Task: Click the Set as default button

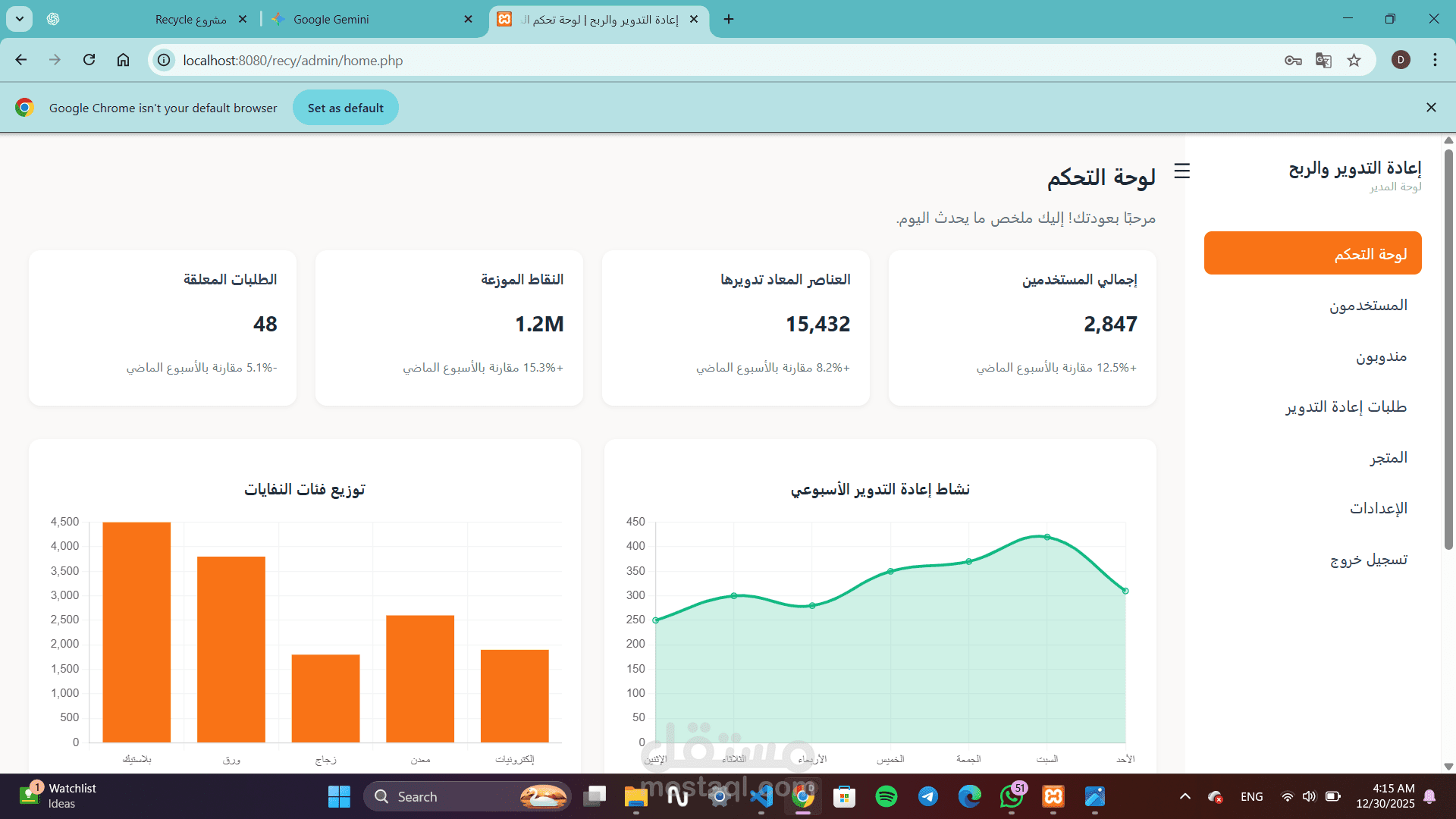Action: pos(345,108)
